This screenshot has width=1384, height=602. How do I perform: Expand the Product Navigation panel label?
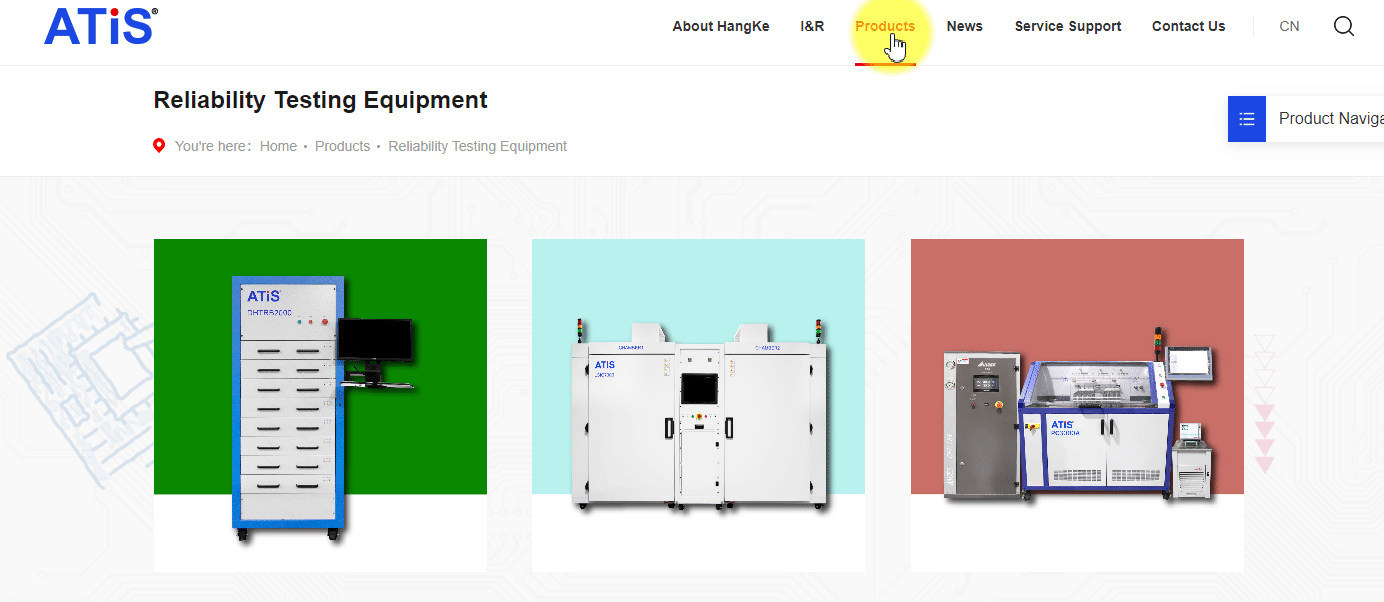1330,119
